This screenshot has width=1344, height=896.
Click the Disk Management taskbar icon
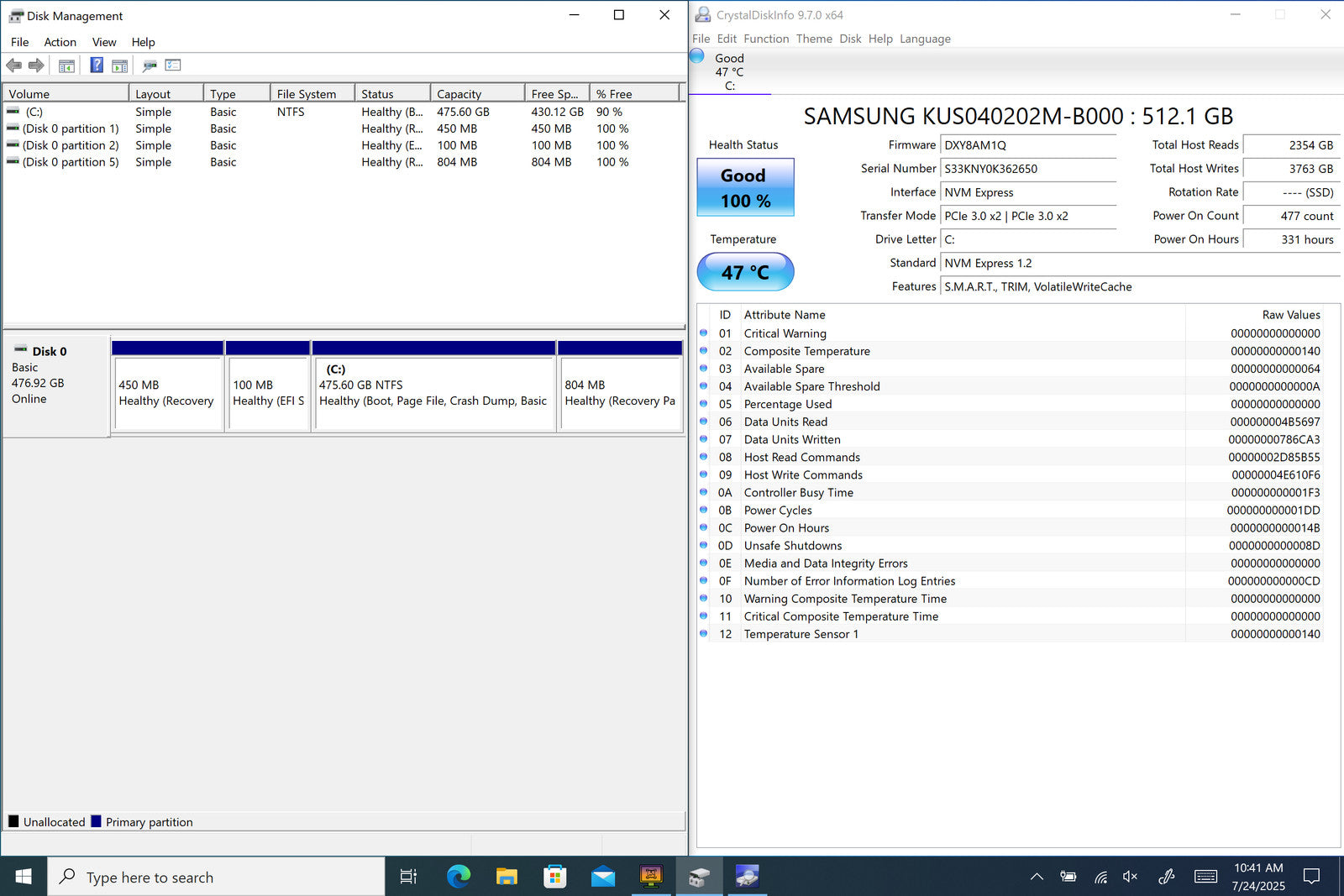point(699,877)
